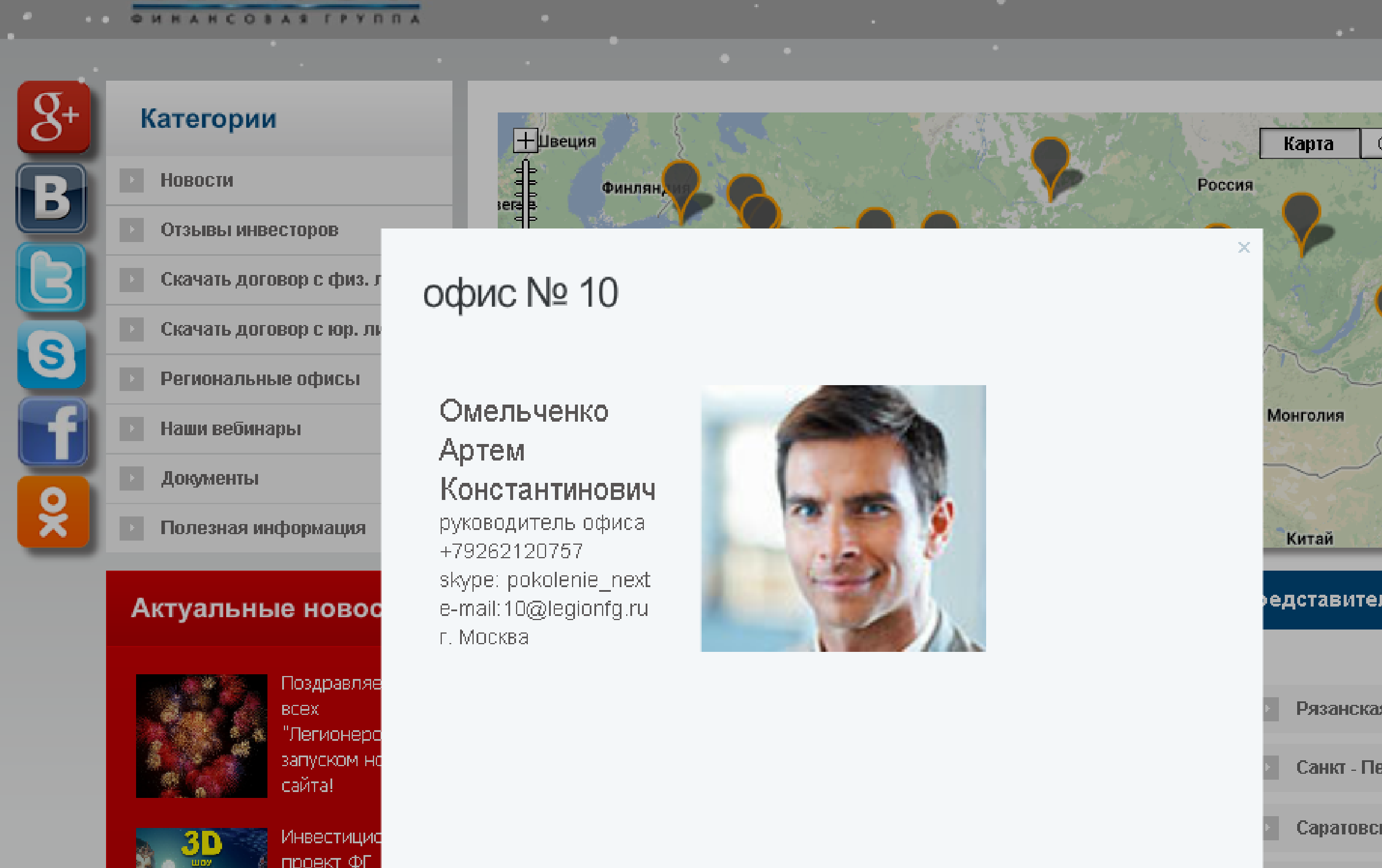This screenshot has height=868, width=1382.
Task: Click the arrow beside Региональные офисы
Action: click(131, 379)
